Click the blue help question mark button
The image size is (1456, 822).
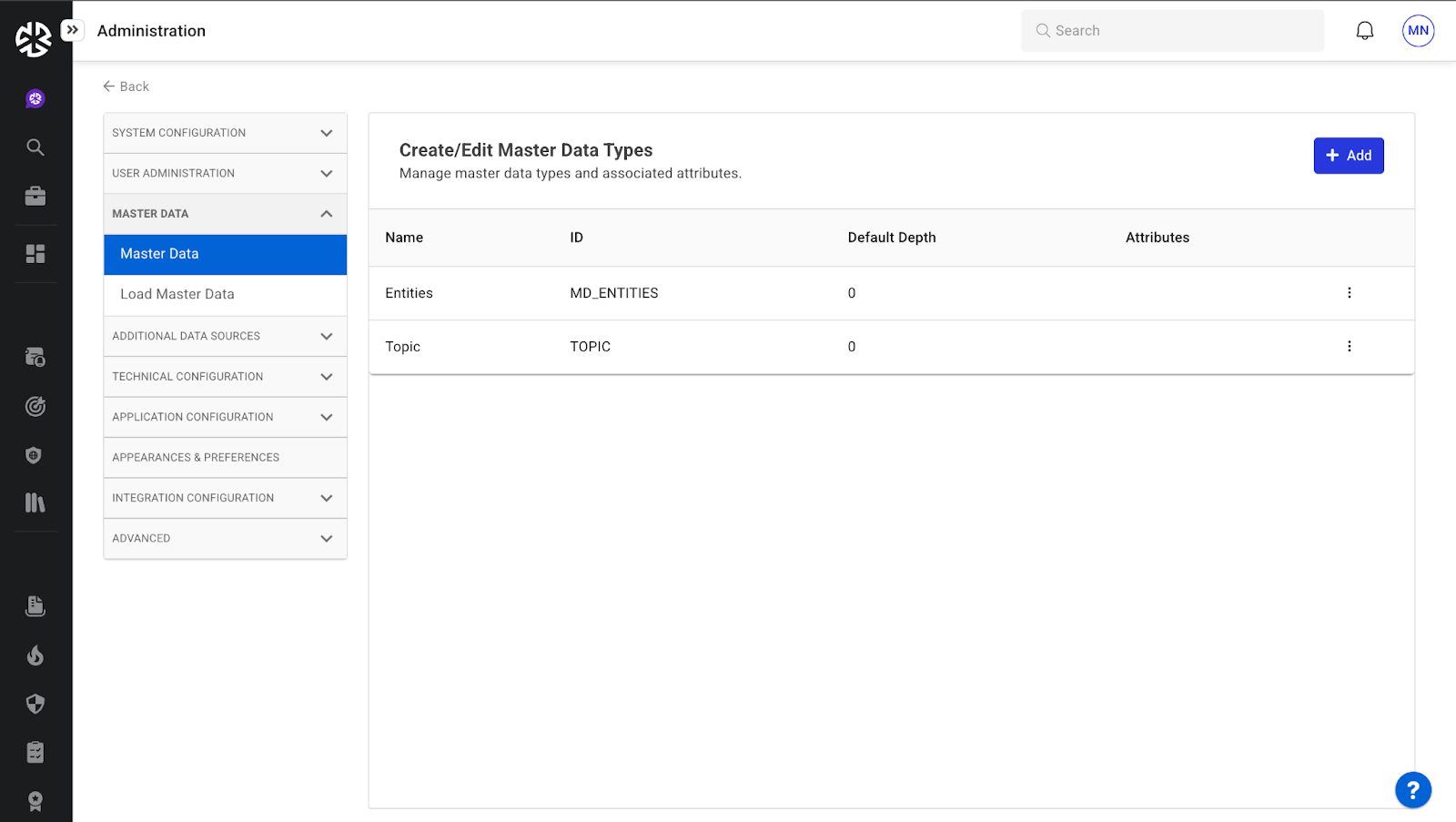tap(1412, 790)
